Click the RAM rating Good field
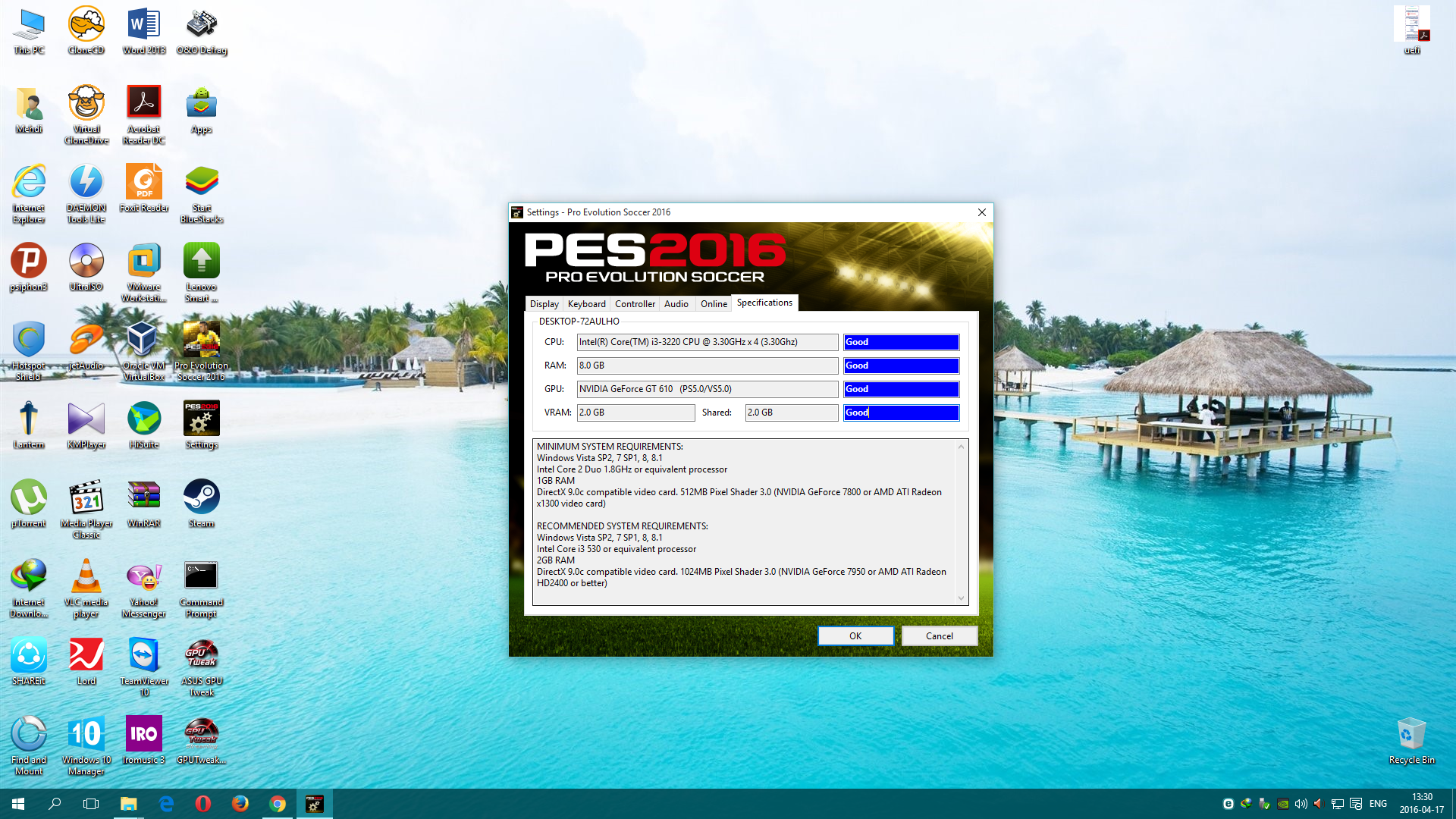Screen dimensions: 1456x819 901,366
